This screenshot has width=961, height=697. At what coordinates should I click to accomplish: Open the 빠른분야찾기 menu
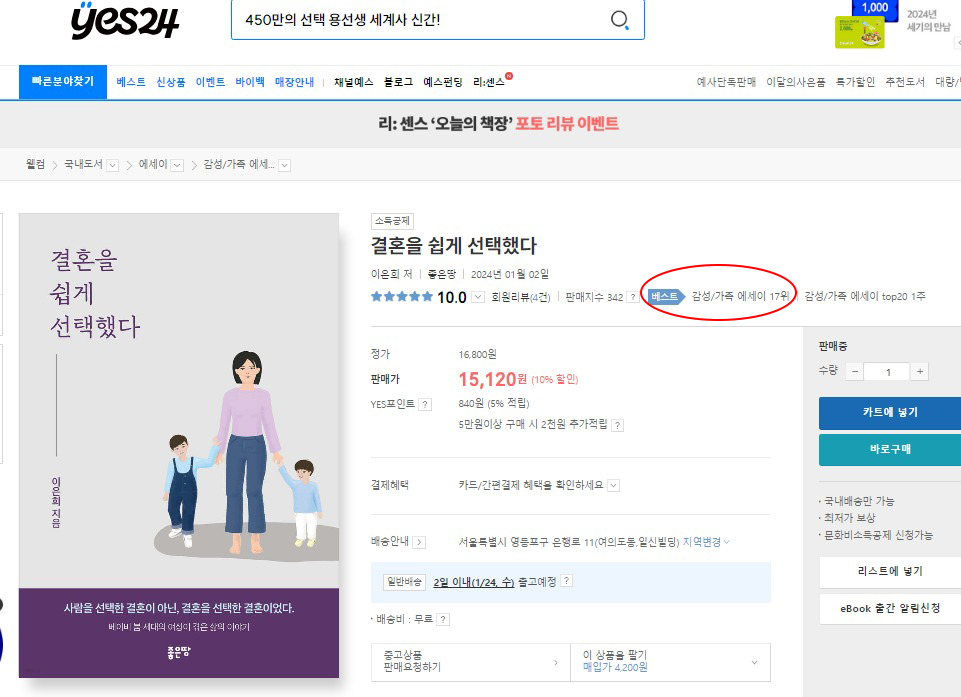[x=63, y=82]
